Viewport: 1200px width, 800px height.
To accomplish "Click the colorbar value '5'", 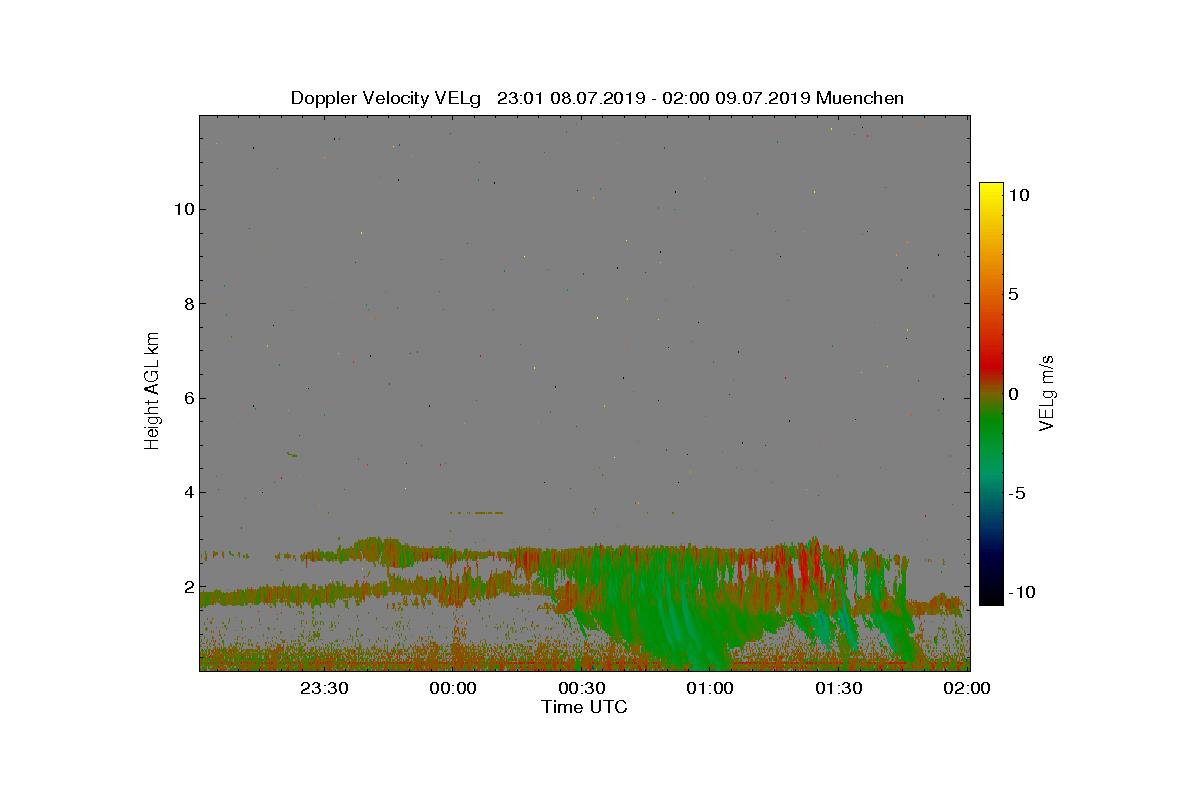I will (x=1013, y=295).
